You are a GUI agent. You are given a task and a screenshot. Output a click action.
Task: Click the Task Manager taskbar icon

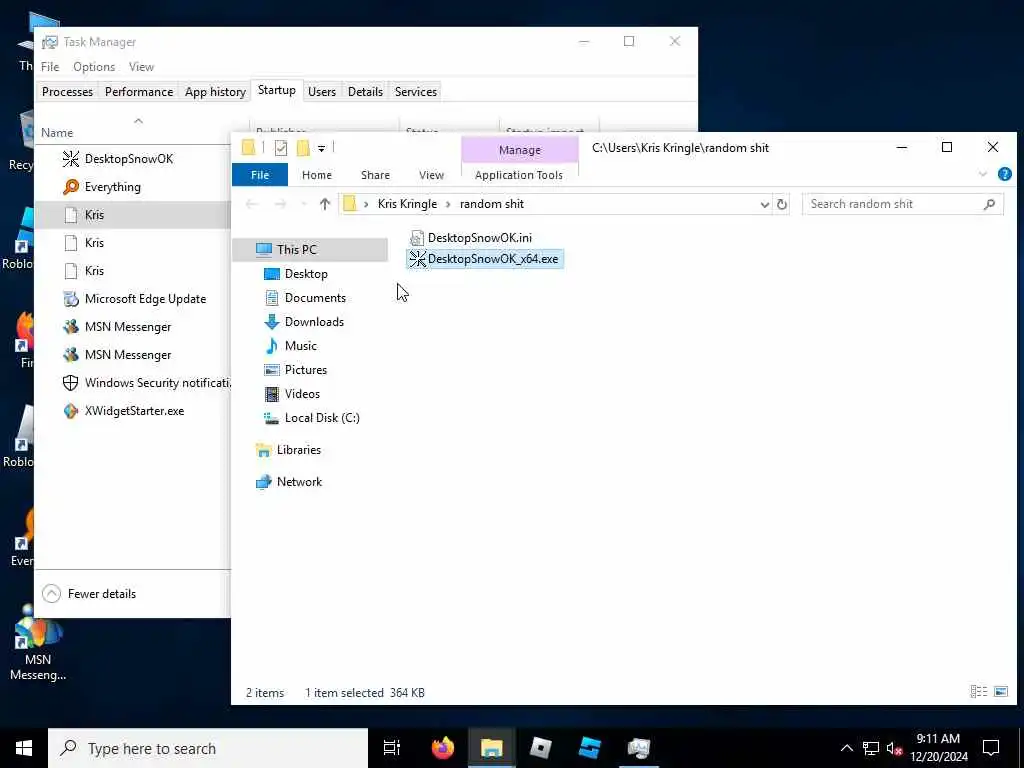point(639,748)
